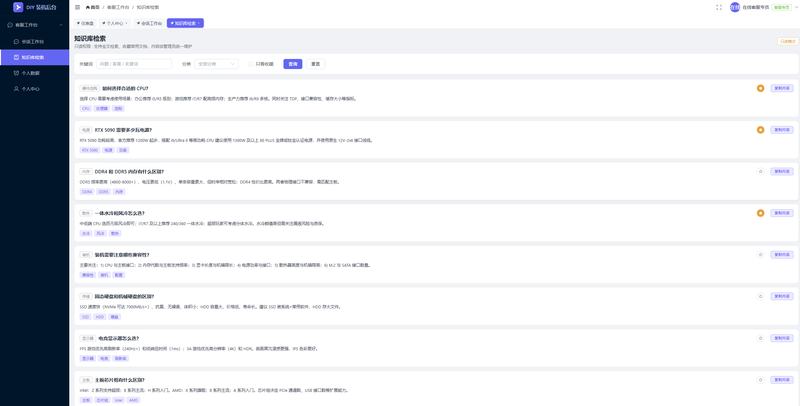Click the DDR5 tag chip
This screenshot has width=800, height=406.
[103, 192]
